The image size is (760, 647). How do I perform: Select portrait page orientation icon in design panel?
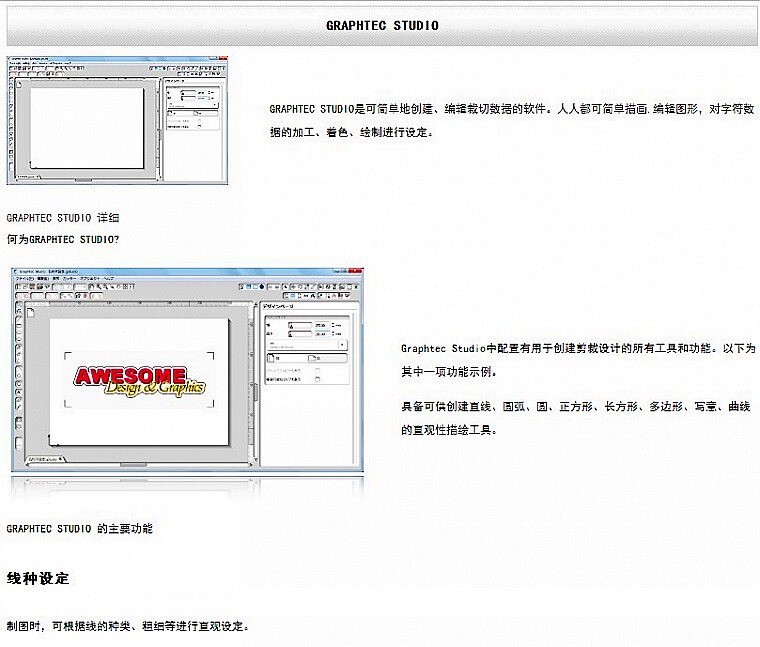click(273, 356)
